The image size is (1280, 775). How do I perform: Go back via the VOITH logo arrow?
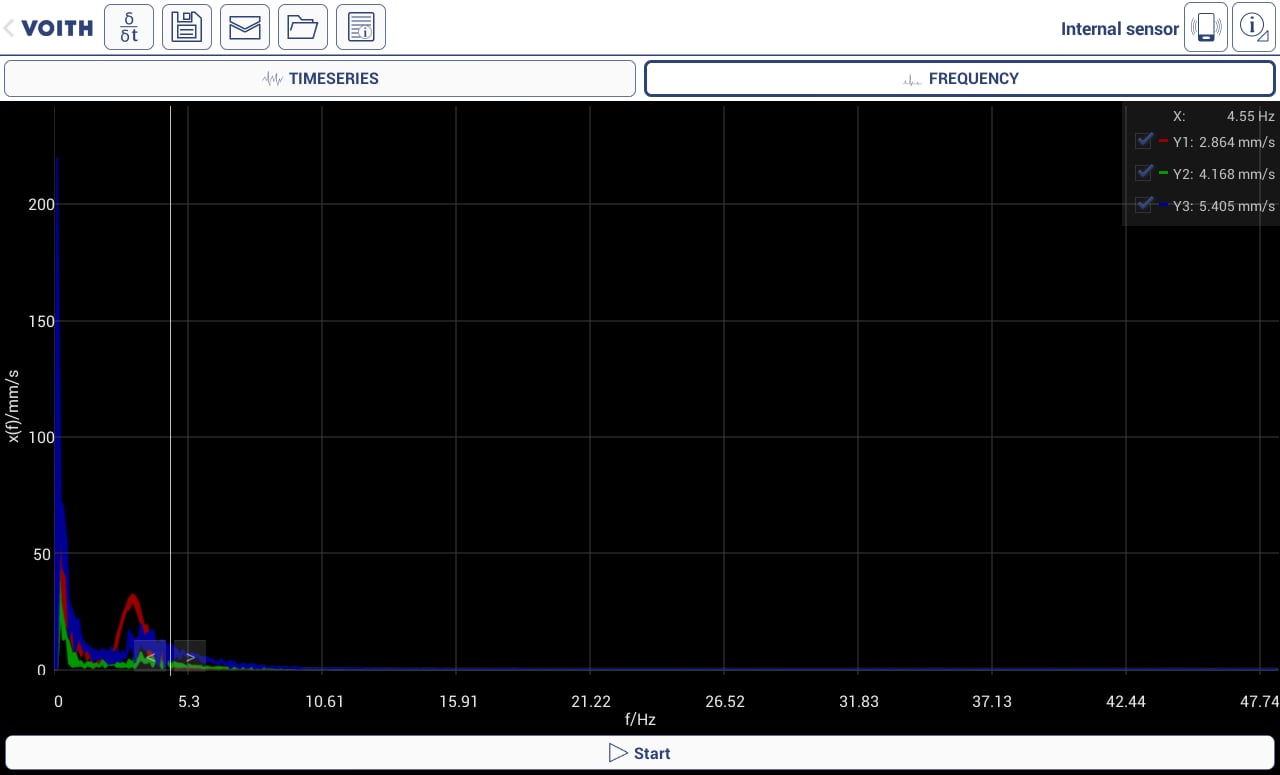[x=48, y=28]
